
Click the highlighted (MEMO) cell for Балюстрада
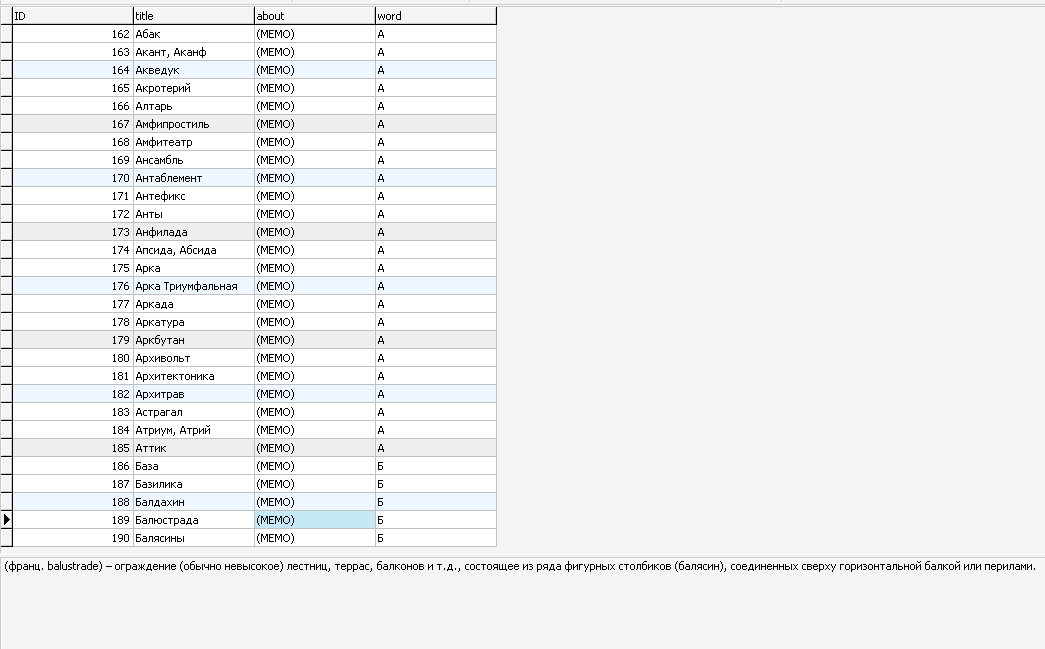click(x=314, y=520)
